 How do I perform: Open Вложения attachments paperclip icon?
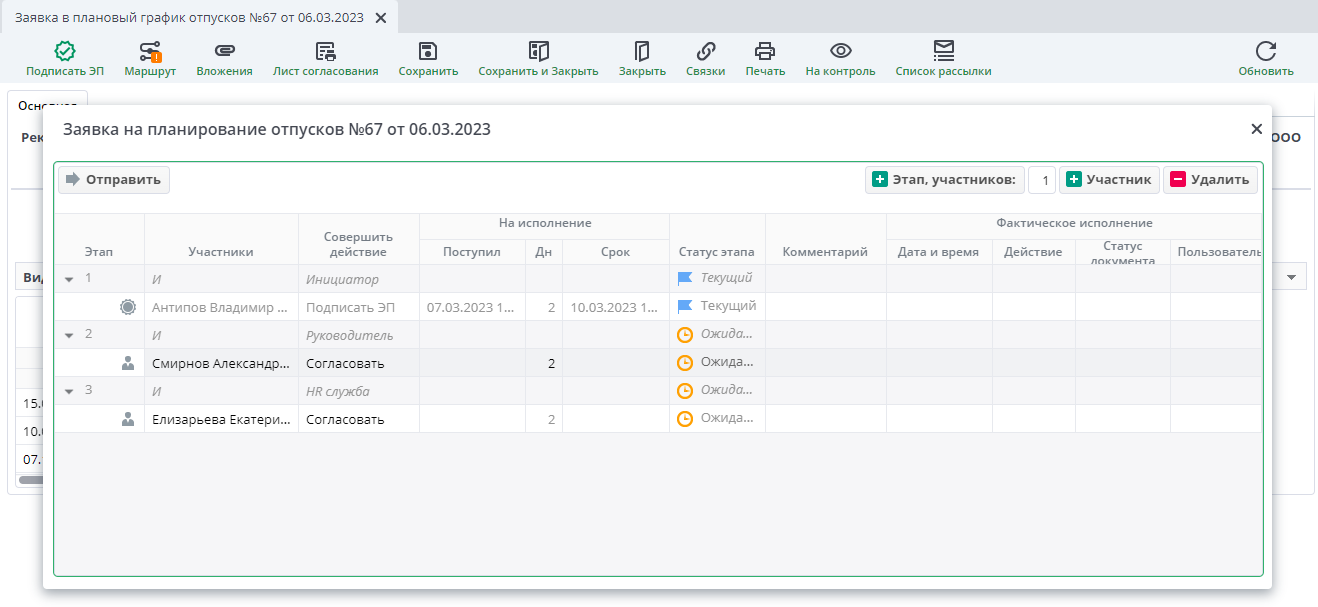point(224,52)
